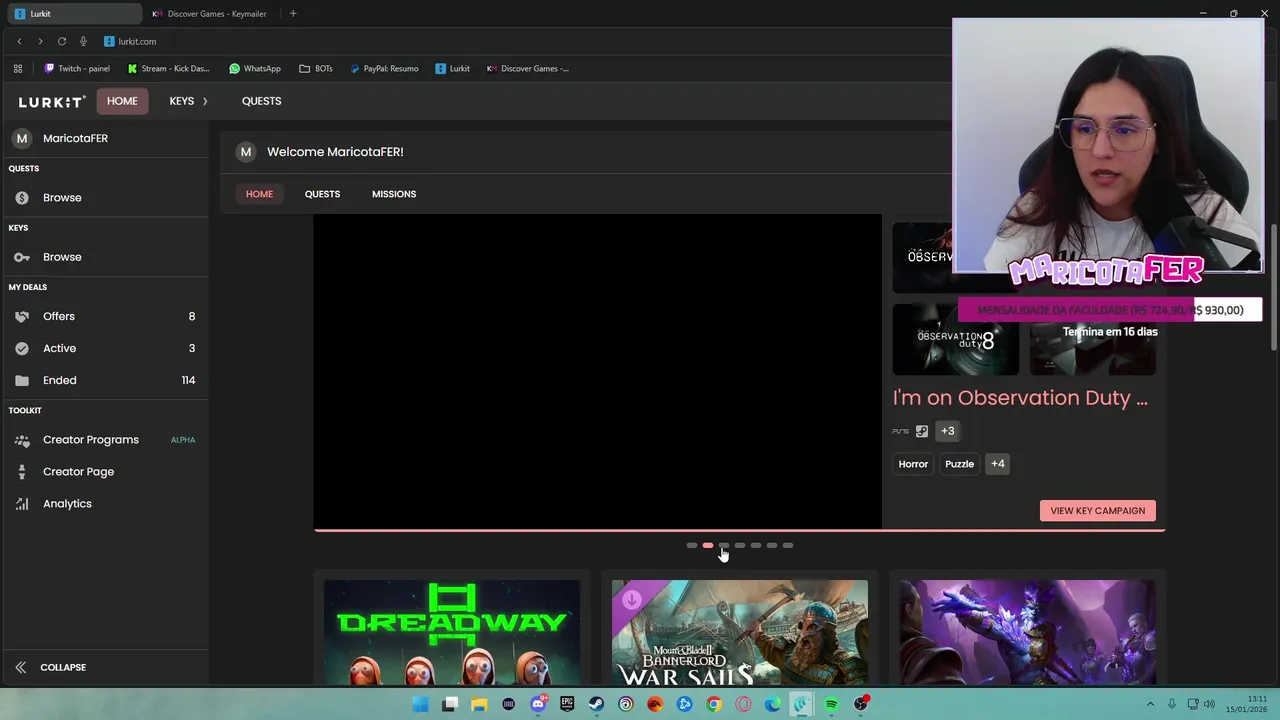Image resolution: width=1280 pixels, height=720 pixels.
Task: Click the Observation Duty 8 thumbnail
Action: click(x=956, y=340)
